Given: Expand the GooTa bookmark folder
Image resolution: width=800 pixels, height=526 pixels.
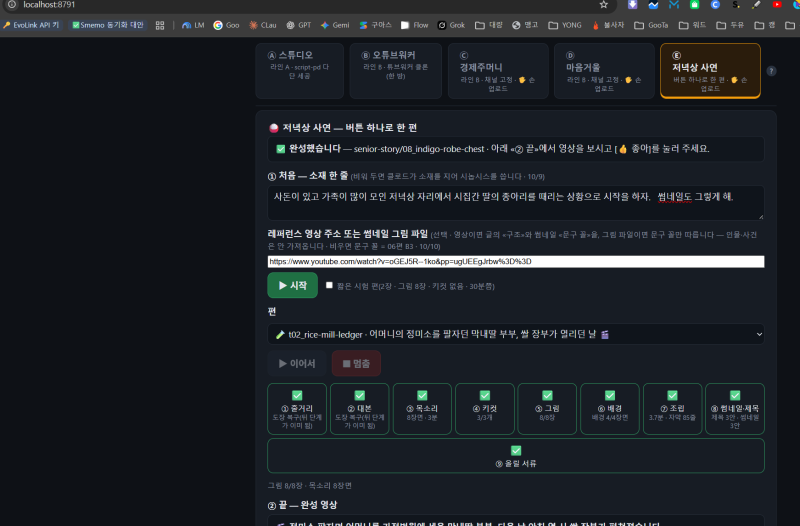Looking at the screenshot, I should click(651, 25).
